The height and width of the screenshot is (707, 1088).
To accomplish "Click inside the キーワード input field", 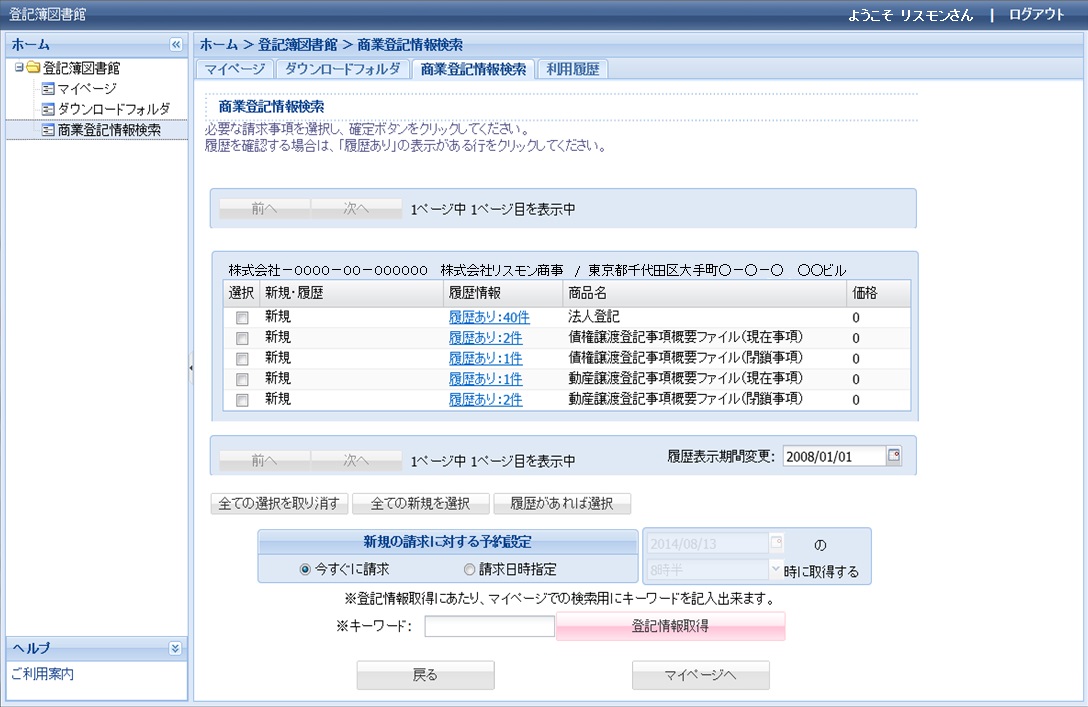I will (x=490, y=626).
